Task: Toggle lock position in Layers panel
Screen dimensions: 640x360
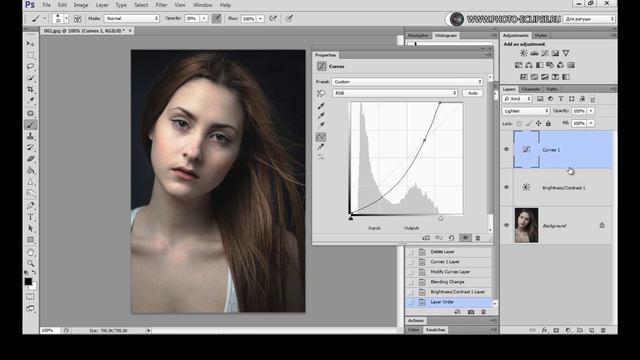Action: point(539,123)
